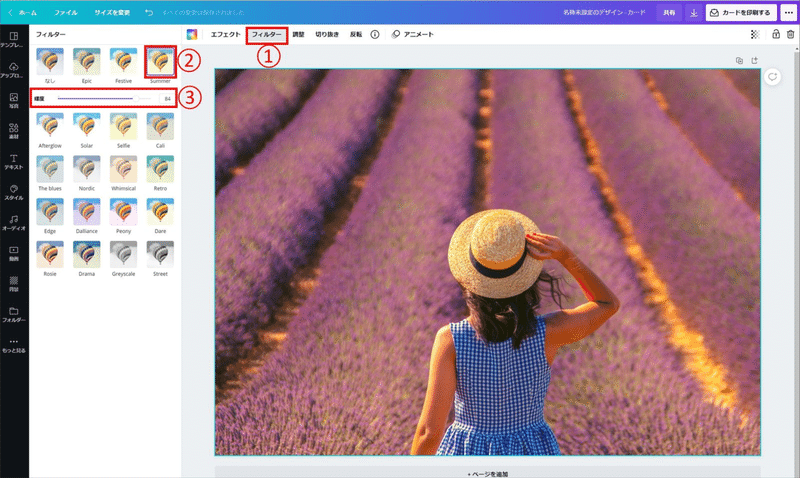
Task: Add a comment with the speech bubble icon
Action: point(772,77)
